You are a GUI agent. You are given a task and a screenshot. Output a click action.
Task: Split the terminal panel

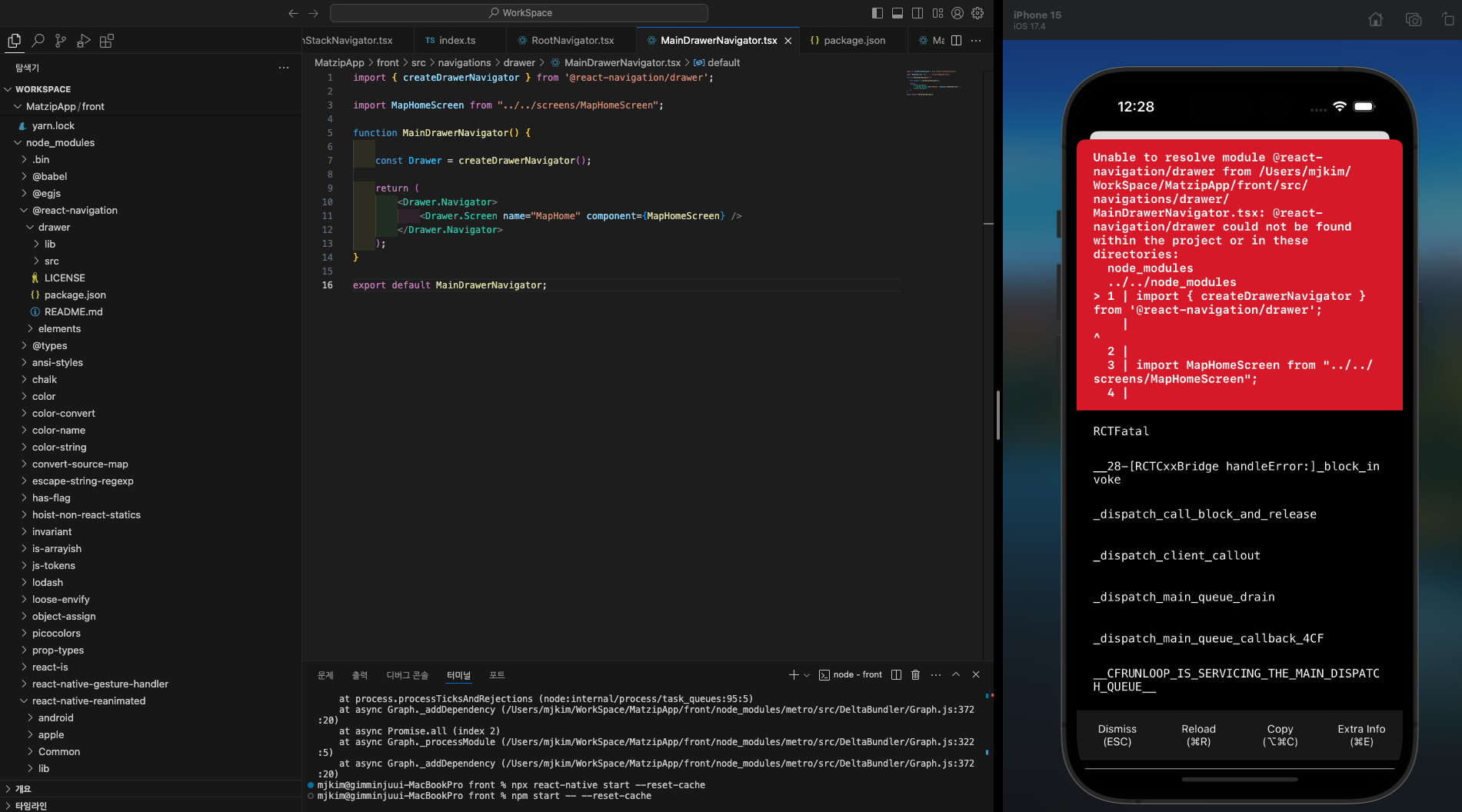point(896,674)
